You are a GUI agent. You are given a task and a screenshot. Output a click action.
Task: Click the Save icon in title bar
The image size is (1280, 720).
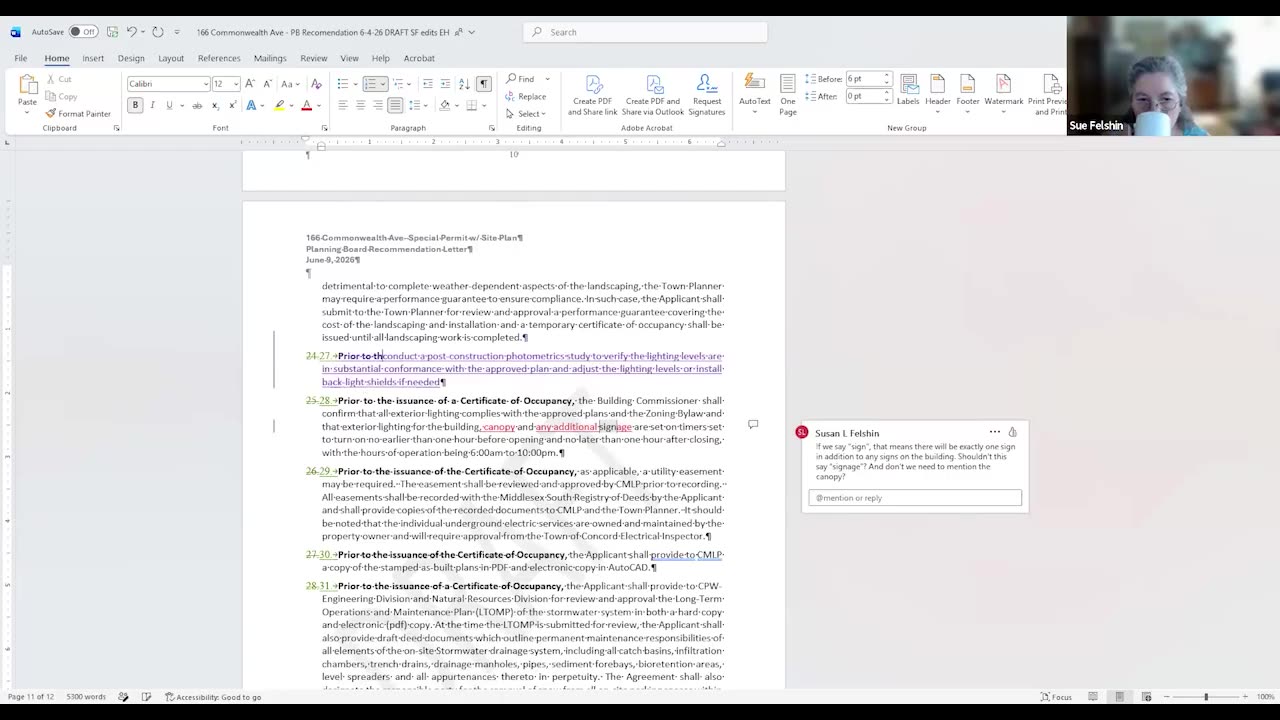[x=113, y=32]
